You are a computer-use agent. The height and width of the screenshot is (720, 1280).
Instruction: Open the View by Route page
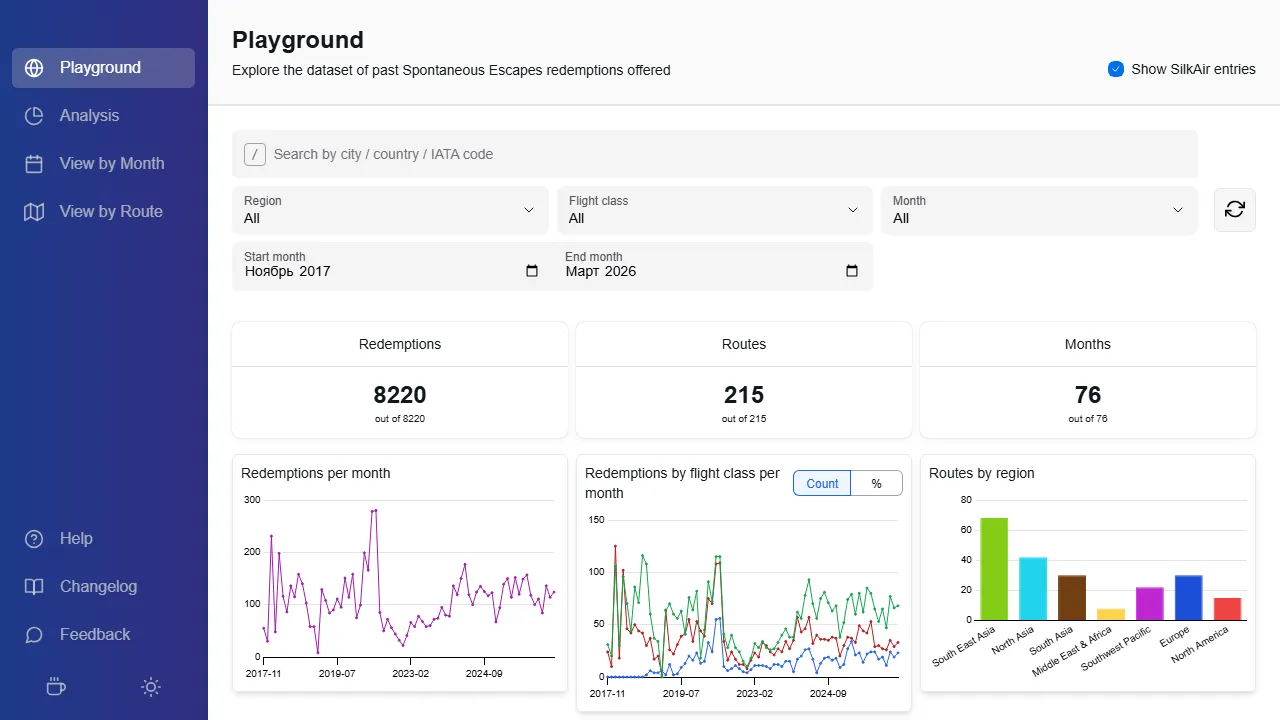pos(110,211)
